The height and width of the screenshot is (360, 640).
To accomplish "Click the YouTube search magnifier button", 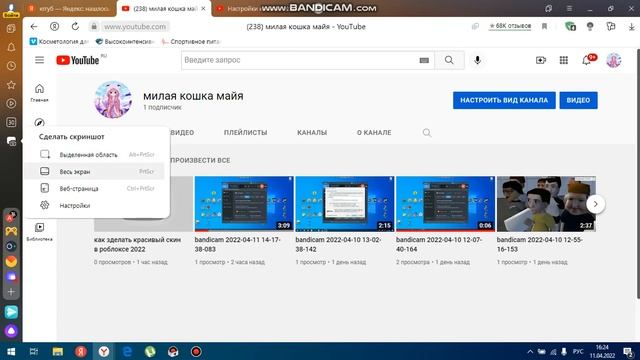I will [x=449, y=60].
